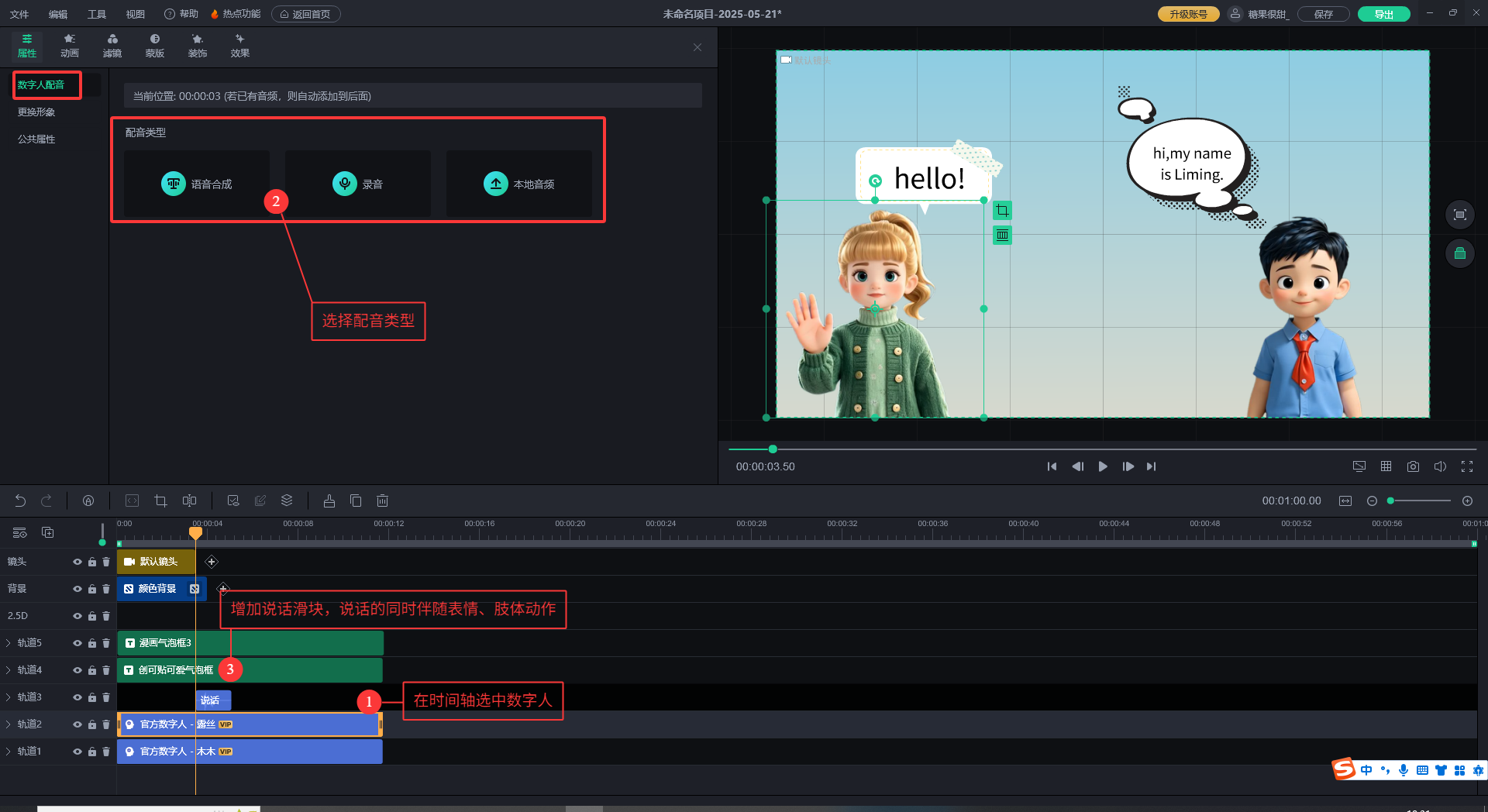
Task: Hide the 轨道5 track with eye icon
Action: [x=77, y=643]
